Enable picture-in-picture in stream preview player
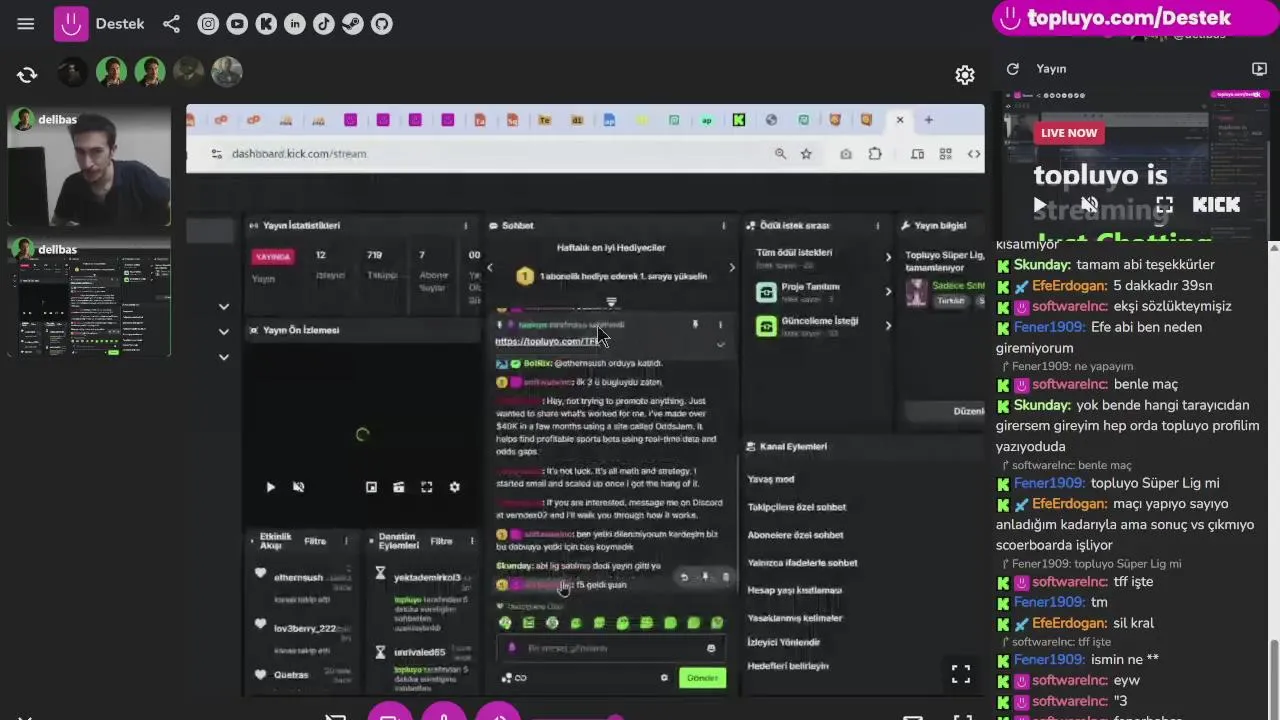Viewport: 1280px width, 720px height. click(x=371, y=487)
